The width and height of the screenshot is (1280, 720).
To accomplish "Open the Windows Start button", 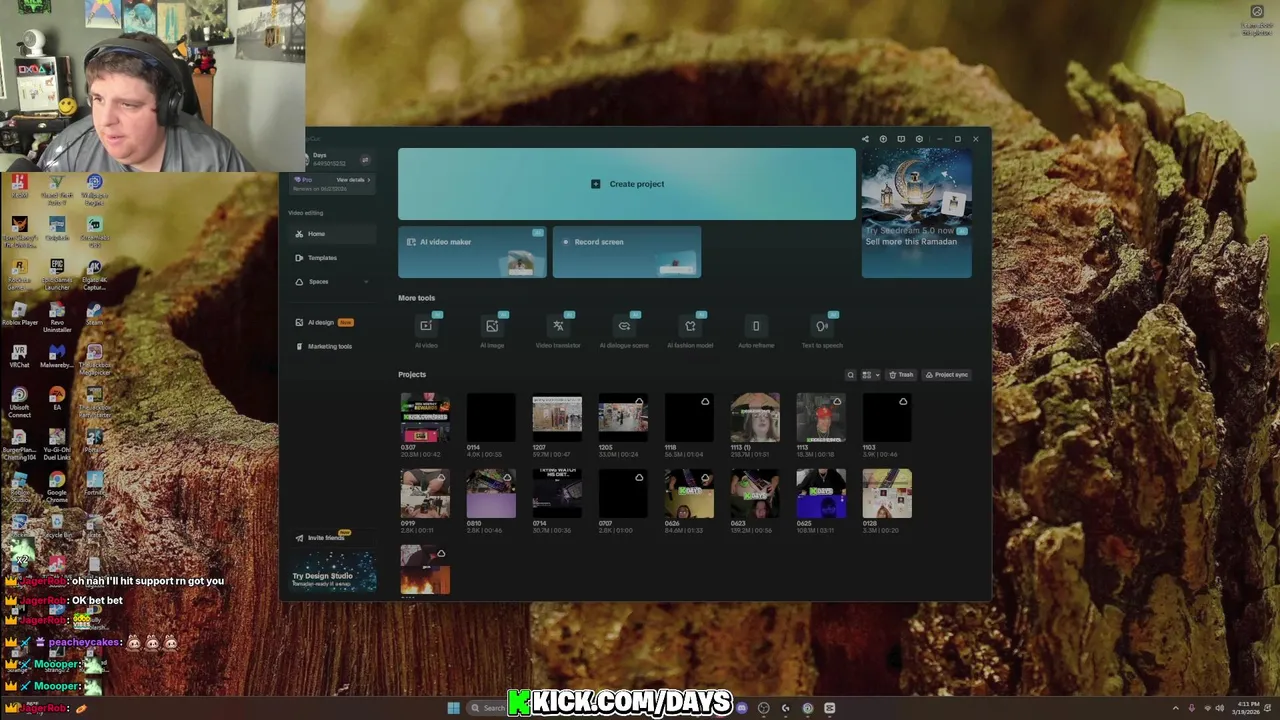I will coord(454,708).
